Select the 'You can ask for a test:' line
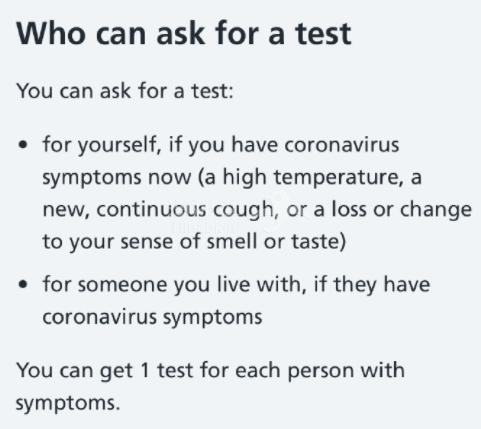The image size is (481, 429). [125, 91]
